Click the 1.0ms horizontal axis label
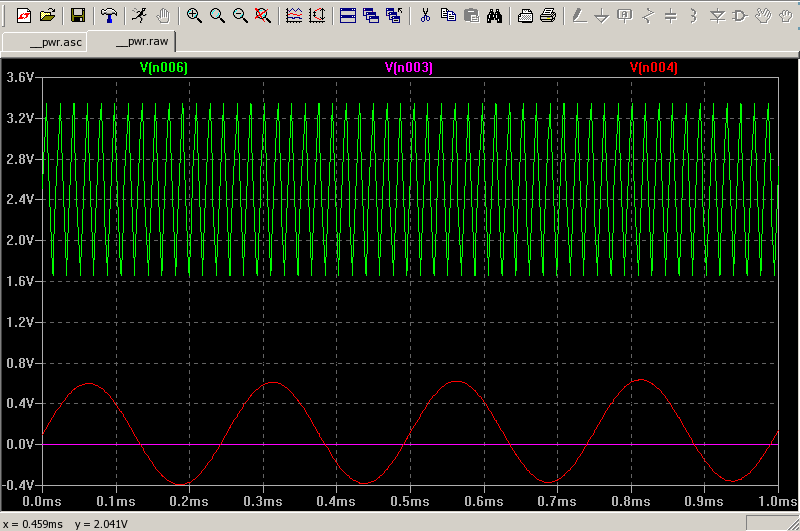 click(x=778, y=501)
